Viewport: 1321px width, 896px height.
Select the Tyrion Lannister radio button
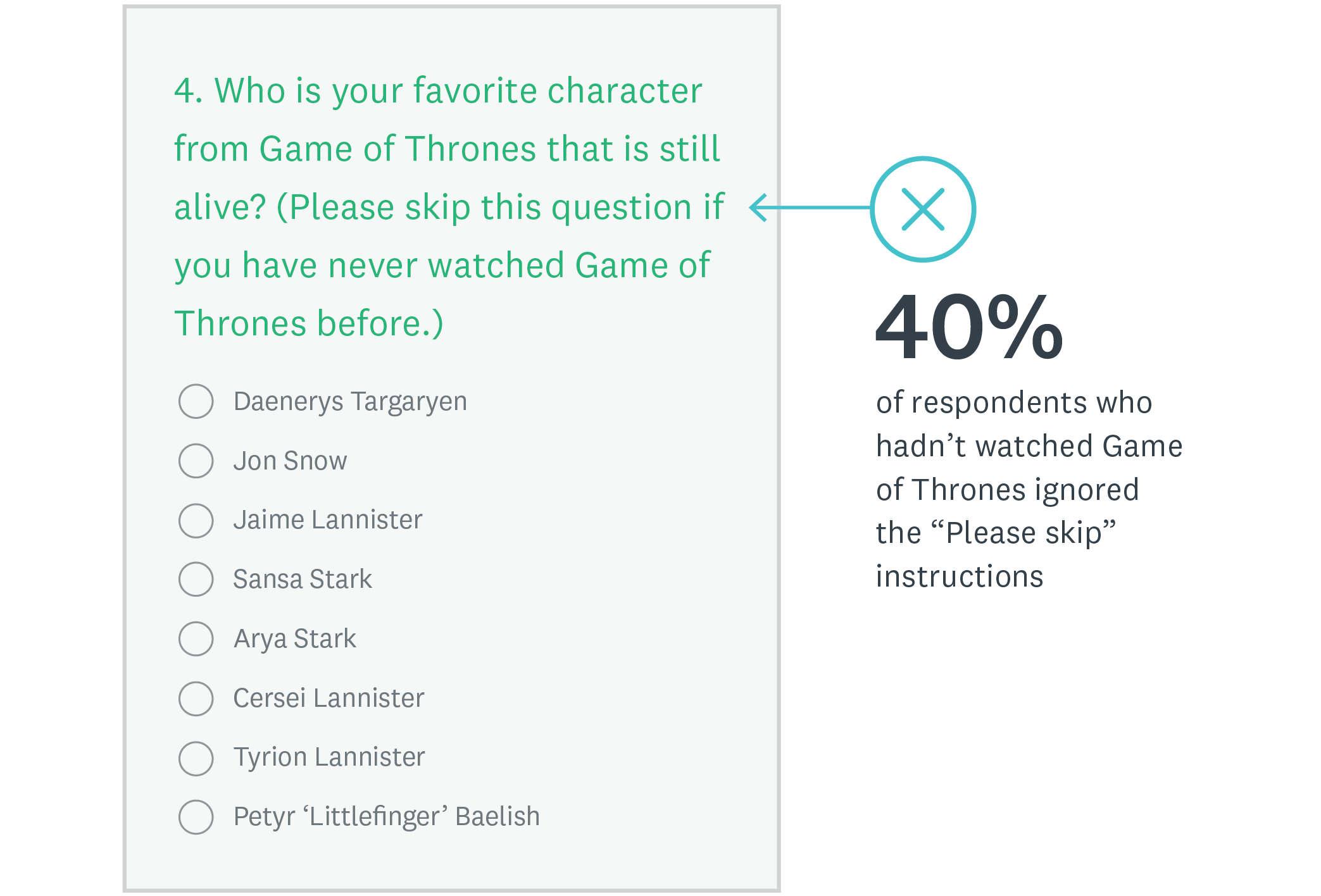pyautogui.click(x=196, y=758)
